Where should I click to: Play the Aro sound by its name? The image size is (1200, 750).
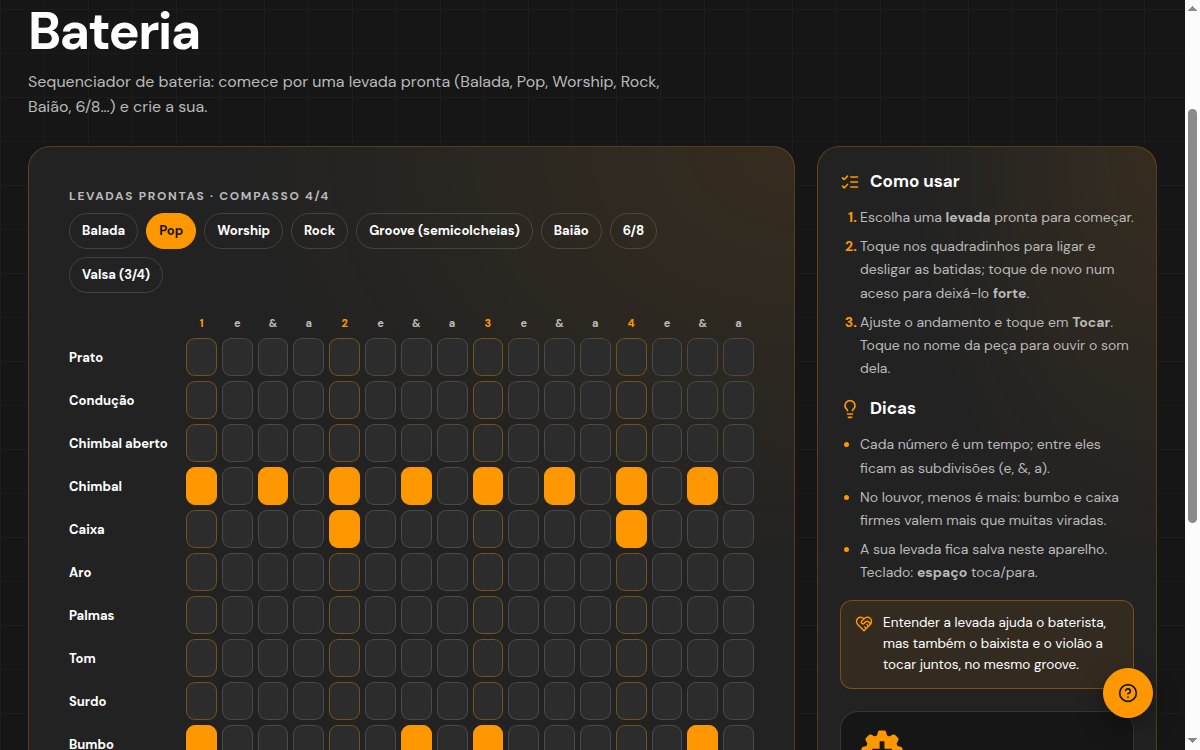point(80,573)
